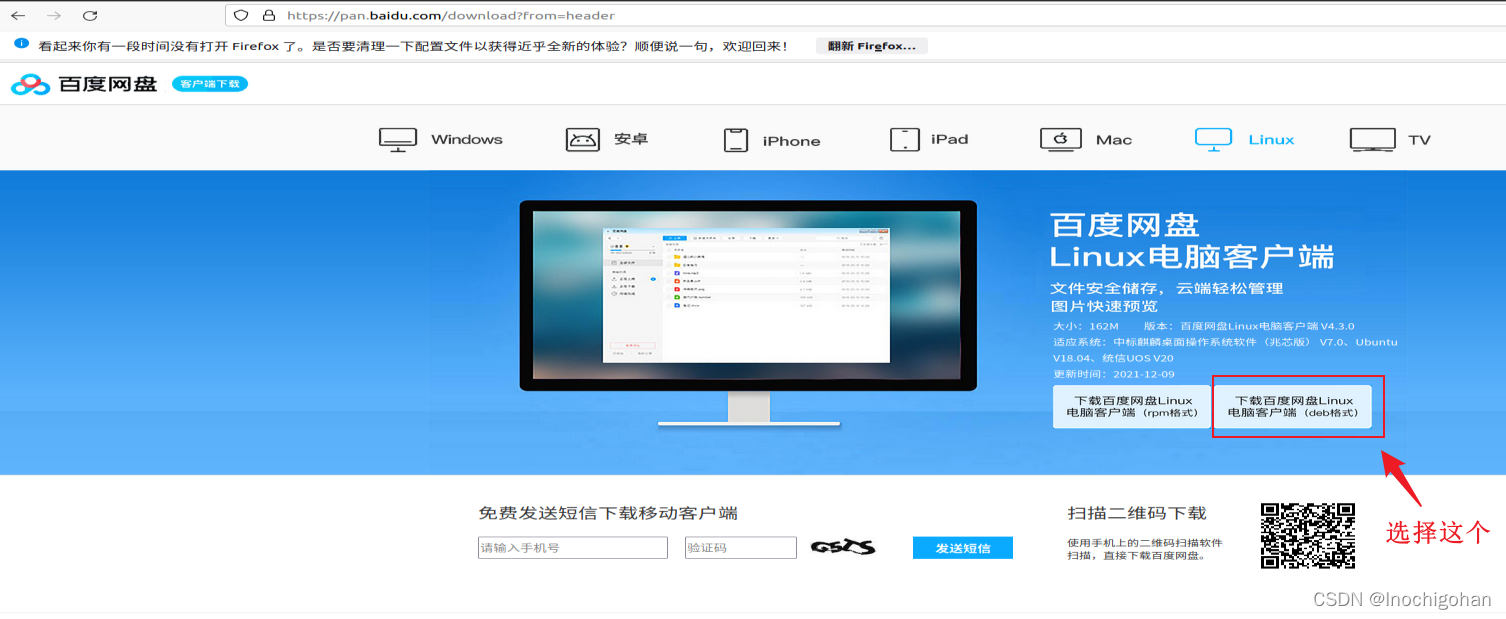The width and height of the screenshot is (1506, 619).
Task: Click the browser back arrow
Action: click(x=18, y=15)
